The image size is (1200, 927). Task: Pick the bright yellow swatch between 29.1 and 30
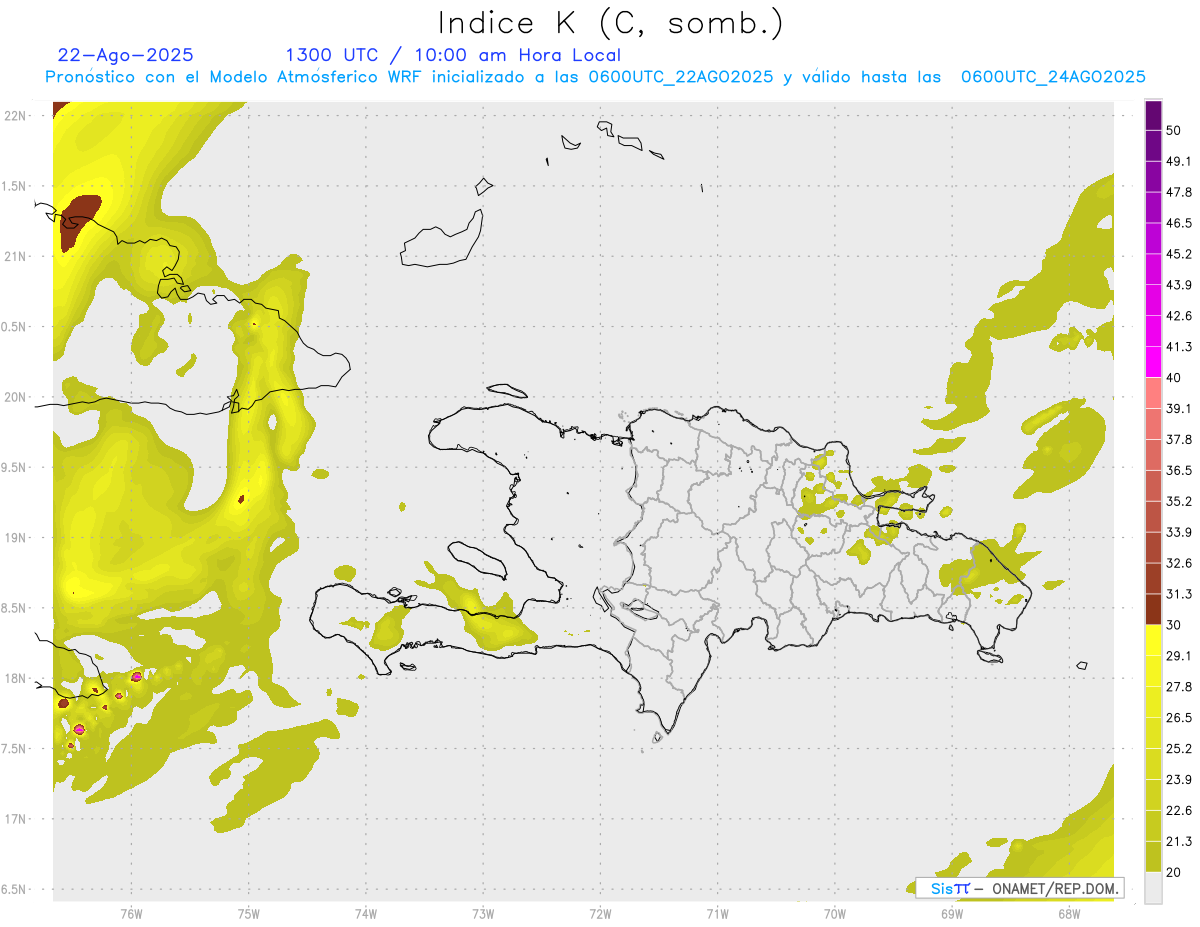[x=1153, y=641]
